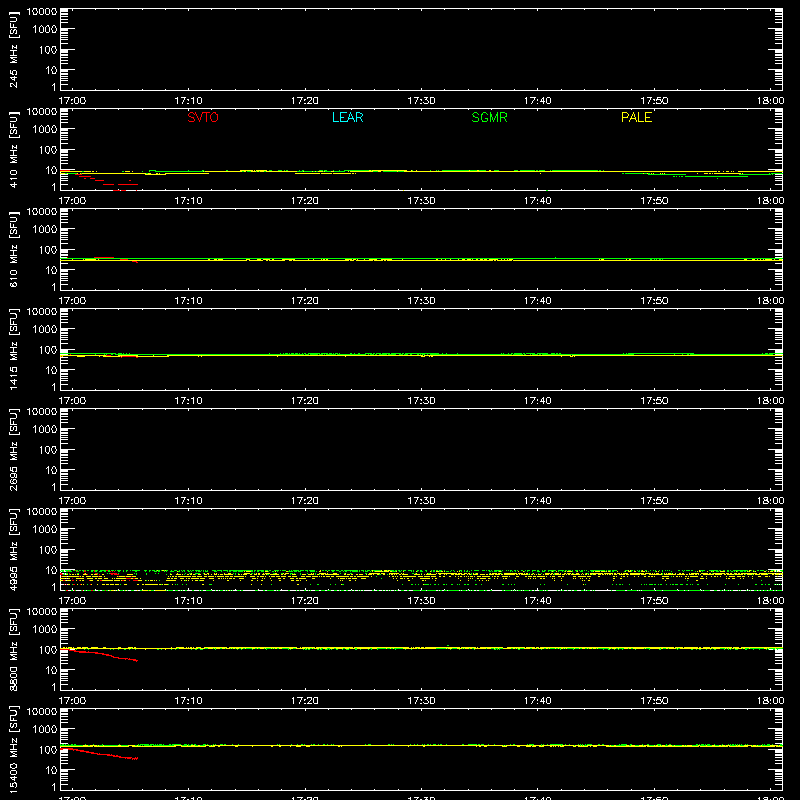
Task: Click the 18:00 tick under the 245 MHz panel
Action: 770,101
